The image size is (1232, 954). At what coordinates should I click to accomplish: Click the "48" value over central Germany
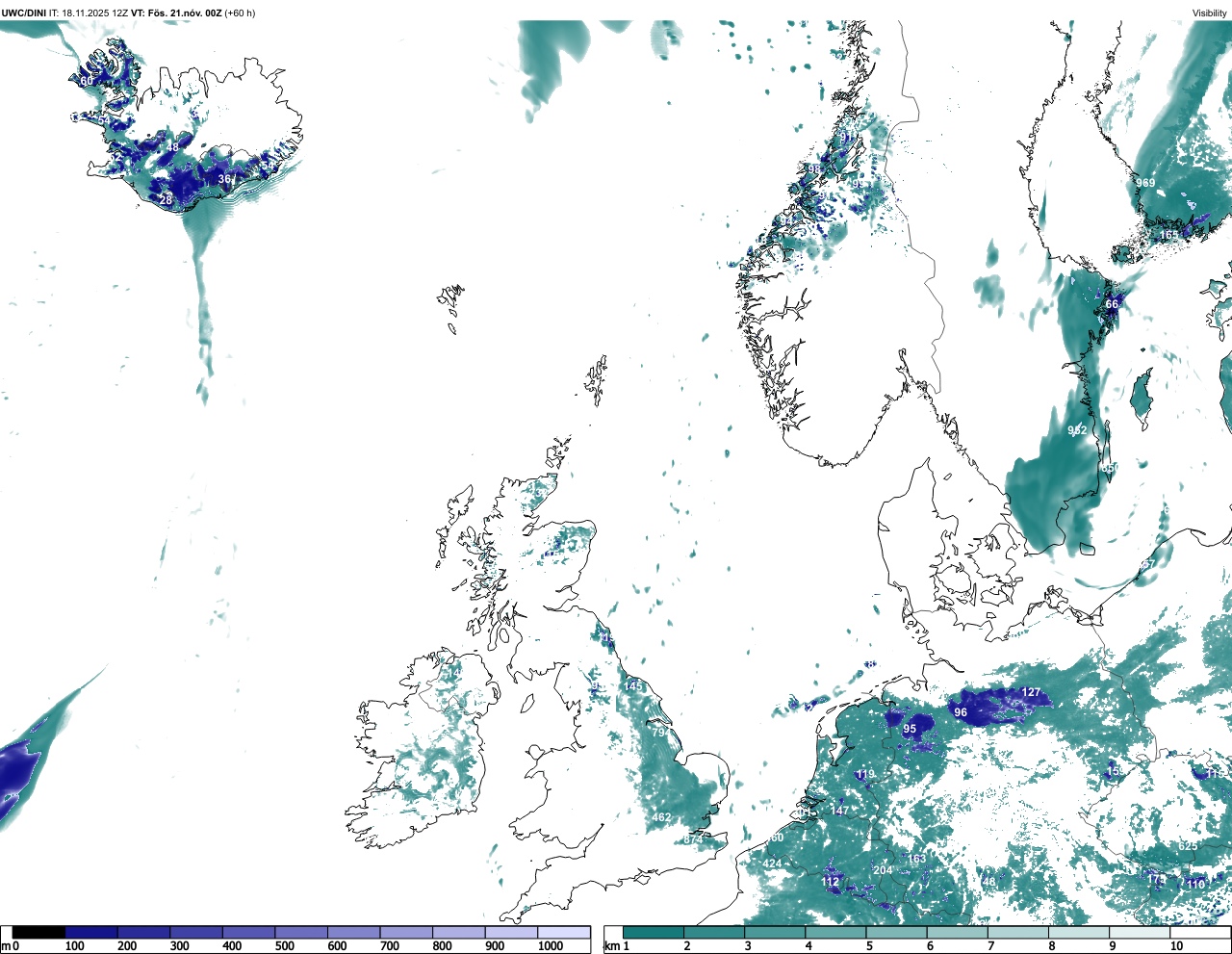pyautogui.click(x=988, y=882)
